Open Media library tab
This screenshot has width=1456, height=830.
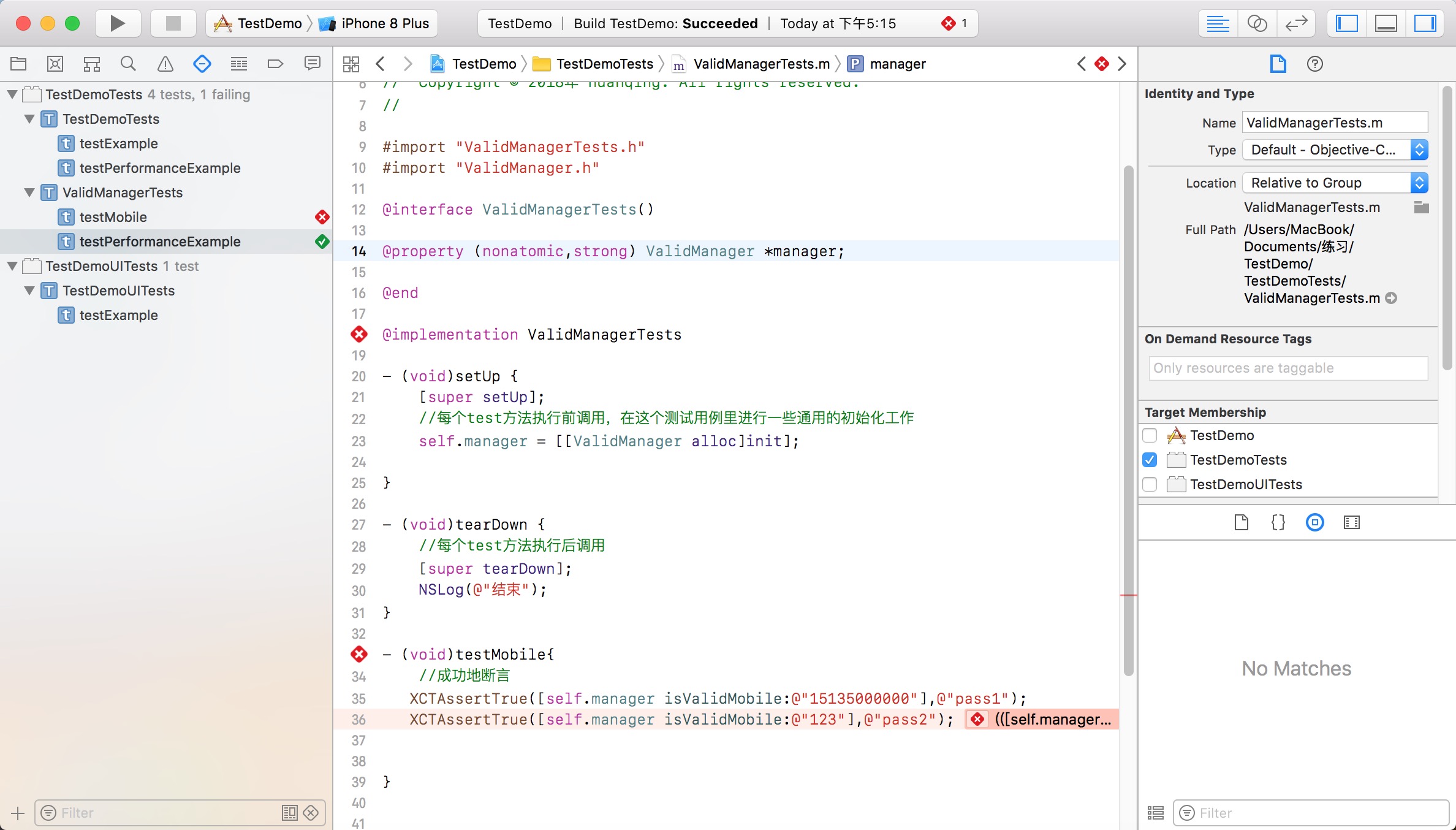tap(1352, 522)
